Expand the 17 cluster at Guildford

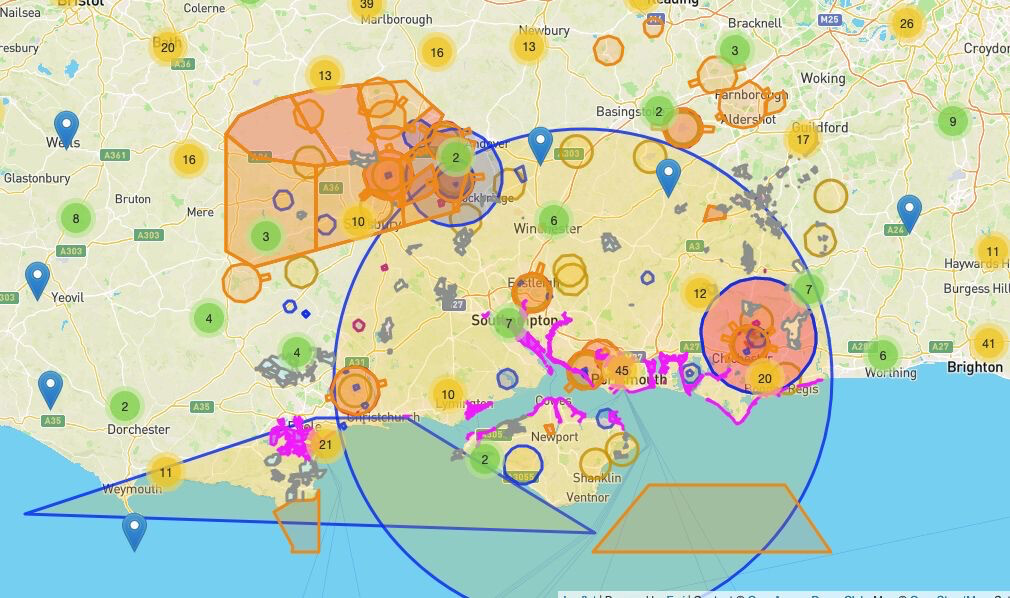click(x=803, y=139)
